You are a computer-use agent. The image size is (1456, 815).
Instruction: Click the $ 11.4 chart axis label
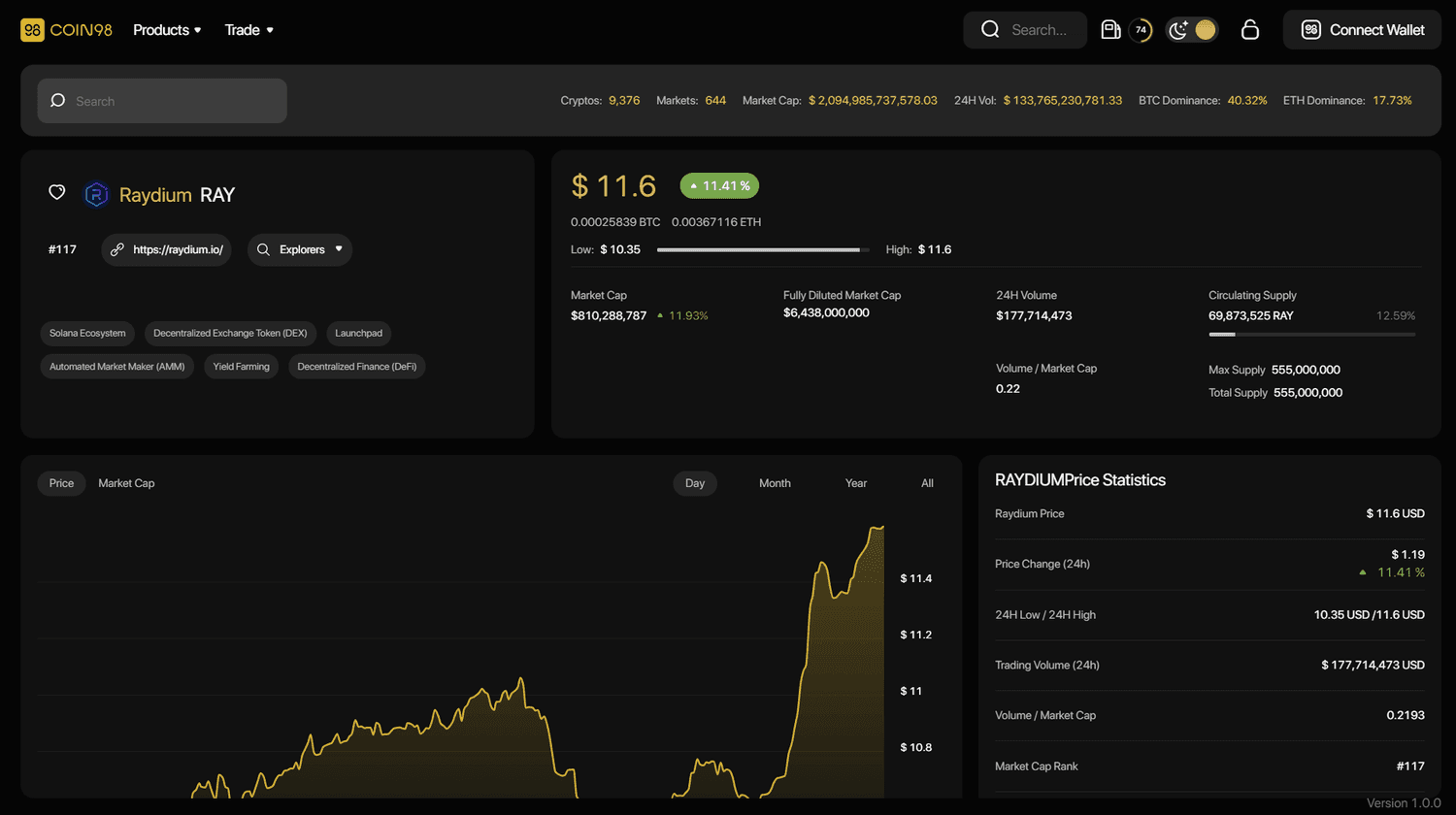[x=915, y=578]
